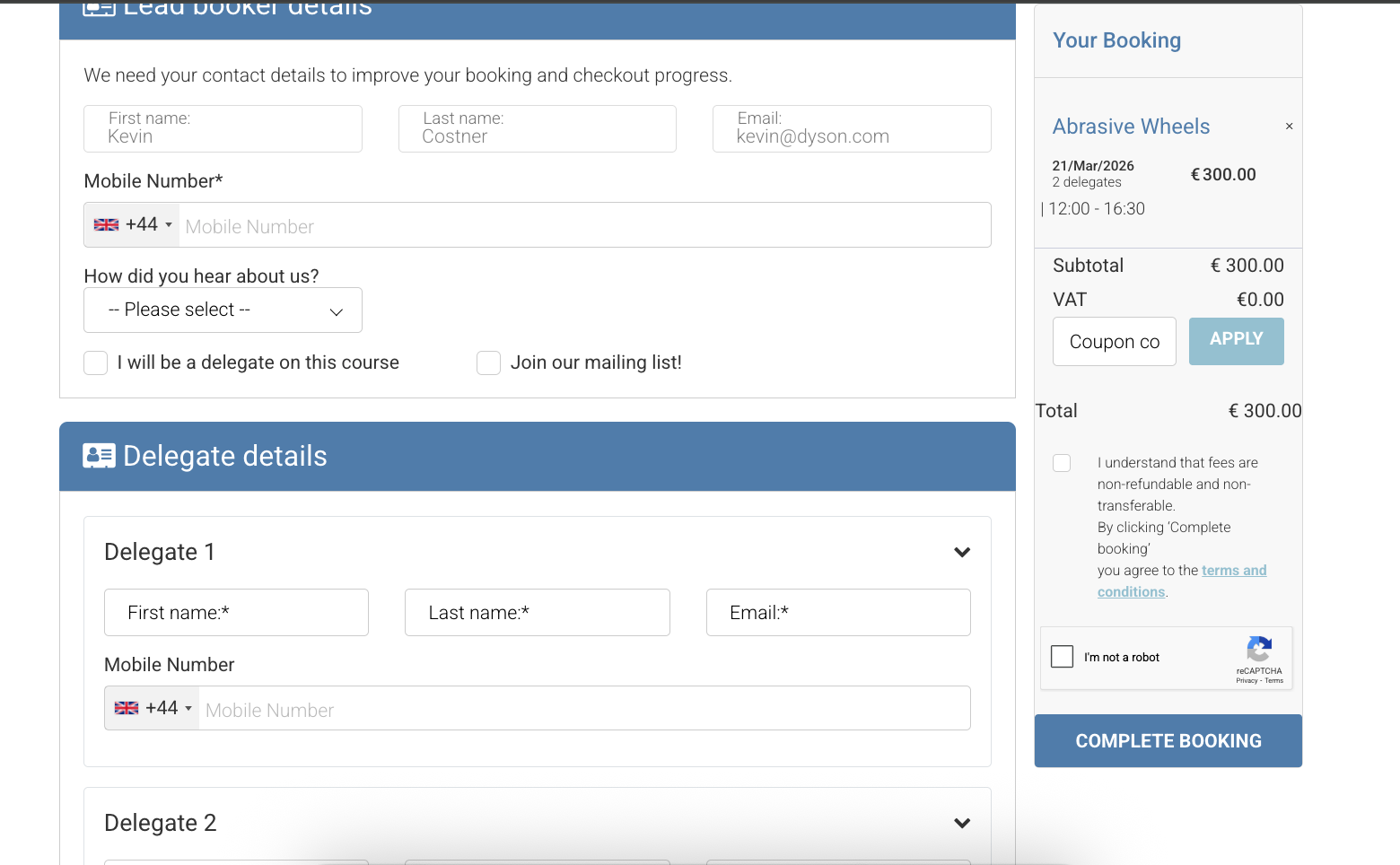
Task: Tick 'I will be a delegate' checkbox
Action: pos(96,363)
